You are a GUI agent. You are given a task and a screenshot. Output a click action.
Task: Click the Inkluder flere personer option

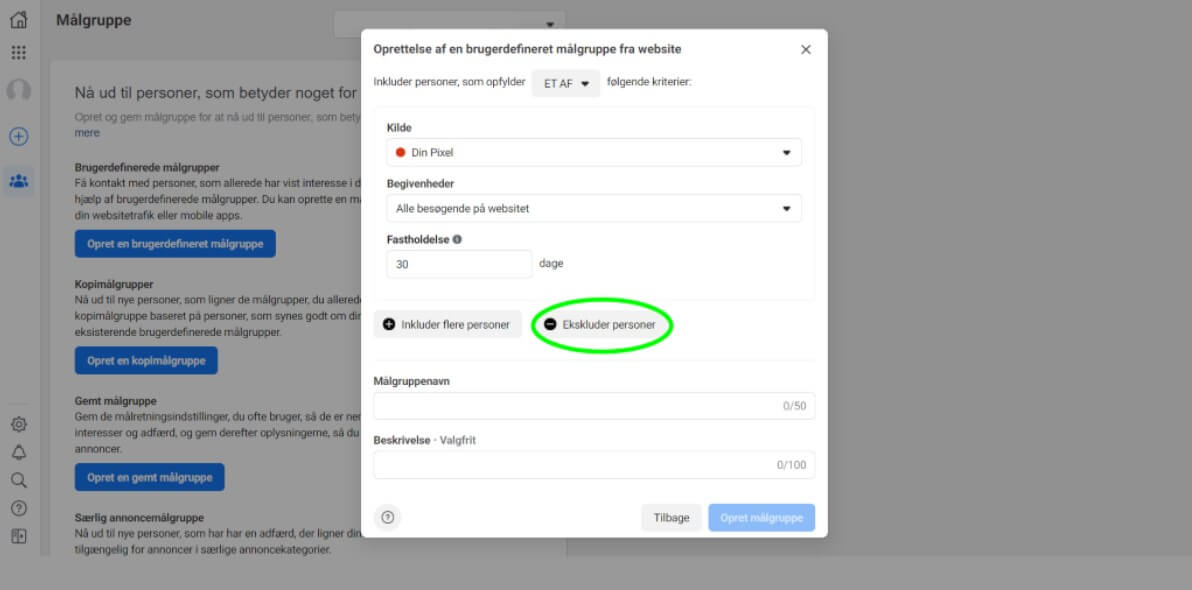pyautogui.click(x=447, y=324)
